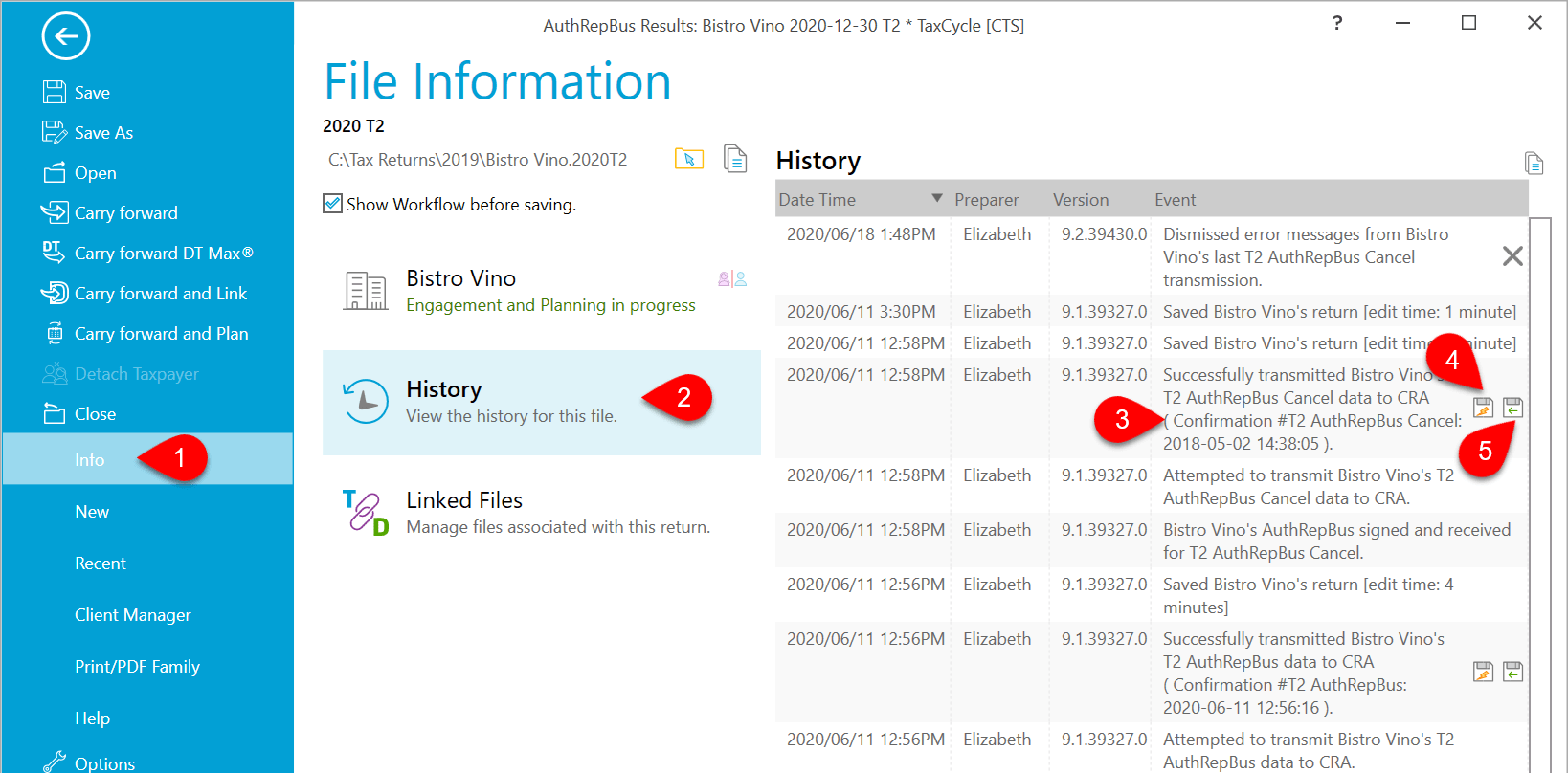Click the icon beside Carry forward and Link
Viewport: 1568px width, 773px height.
[x=55, y=293]
